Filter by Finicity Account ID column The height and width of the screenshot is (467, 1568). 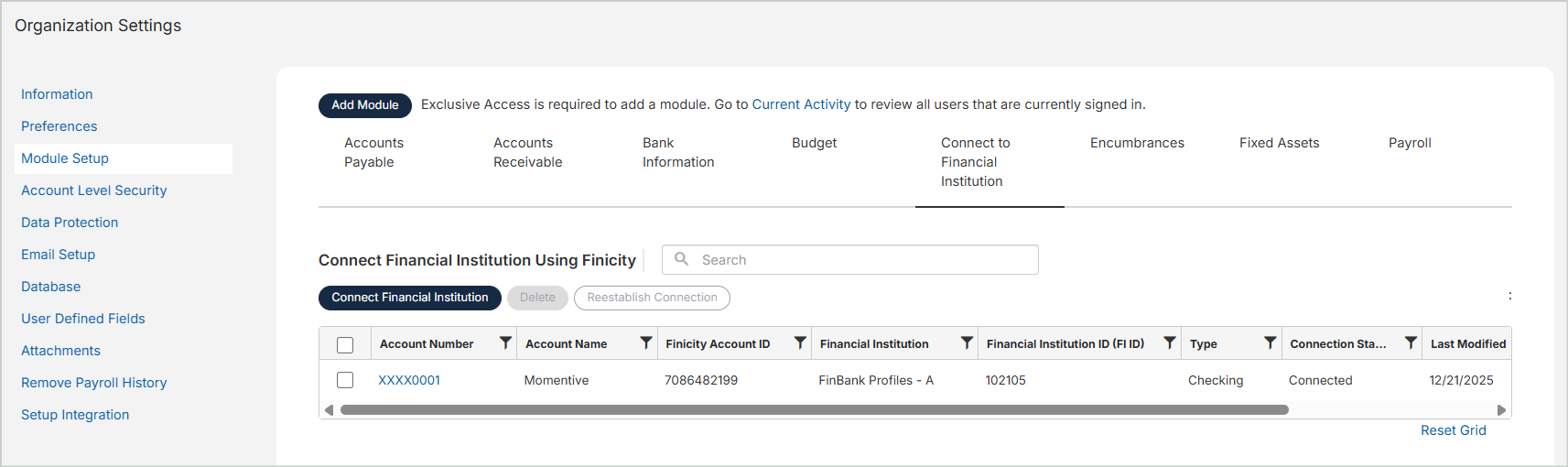click(x=800, y=342)
